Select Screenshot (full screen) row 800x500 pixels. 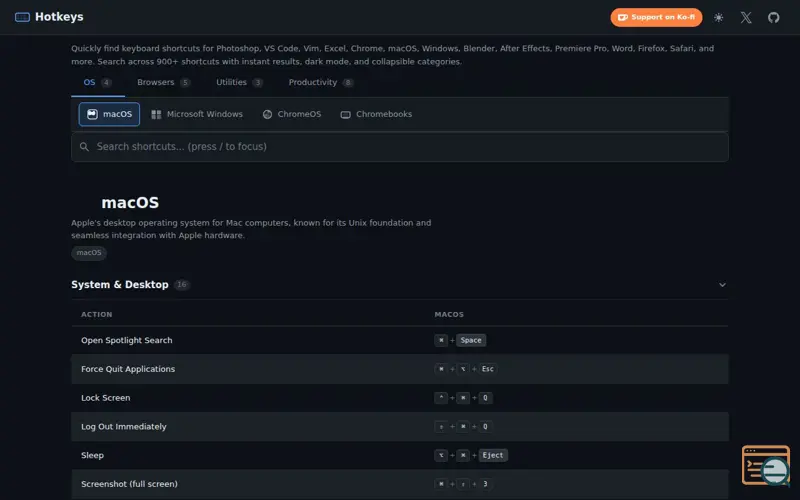(x=399, y=484)
